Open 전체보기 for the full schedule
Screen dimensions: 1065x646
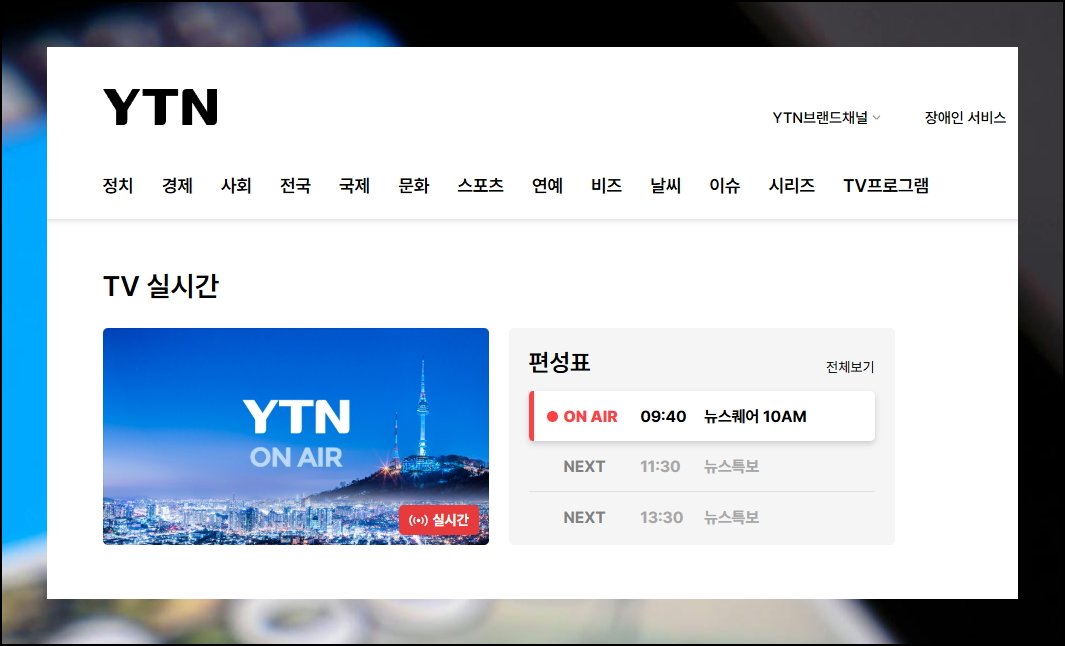[850, 367]
